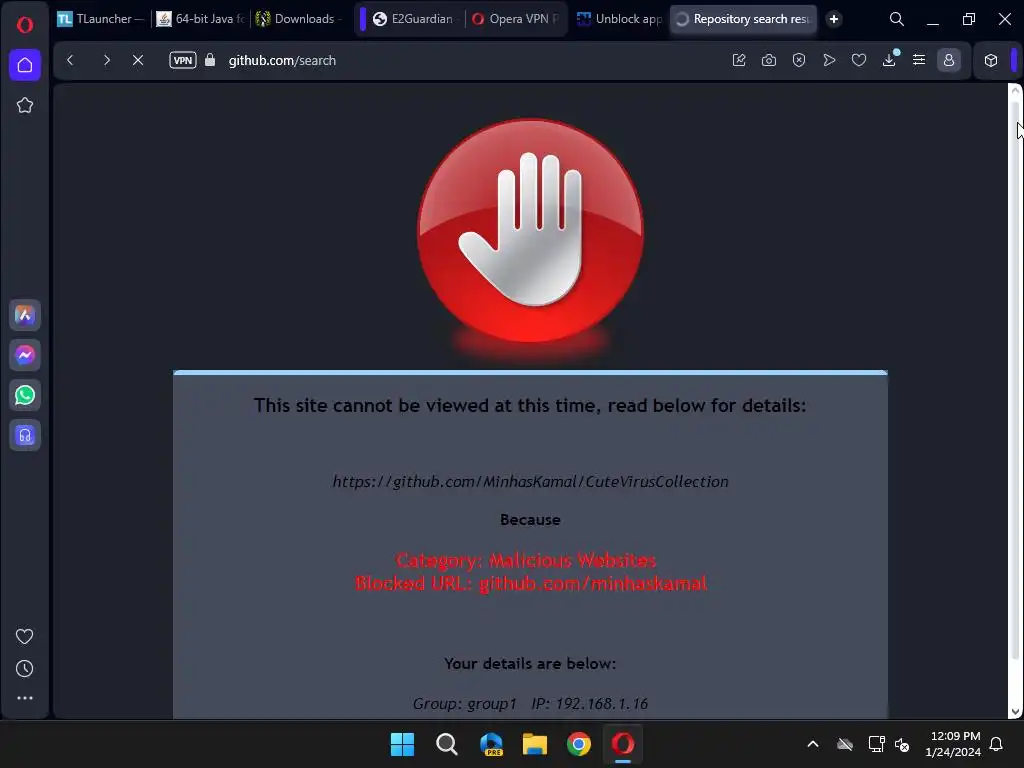Viewport: 1024px width, 768px height.
Task: Click the Opera taskbar icon
Action: pos(623,744)
